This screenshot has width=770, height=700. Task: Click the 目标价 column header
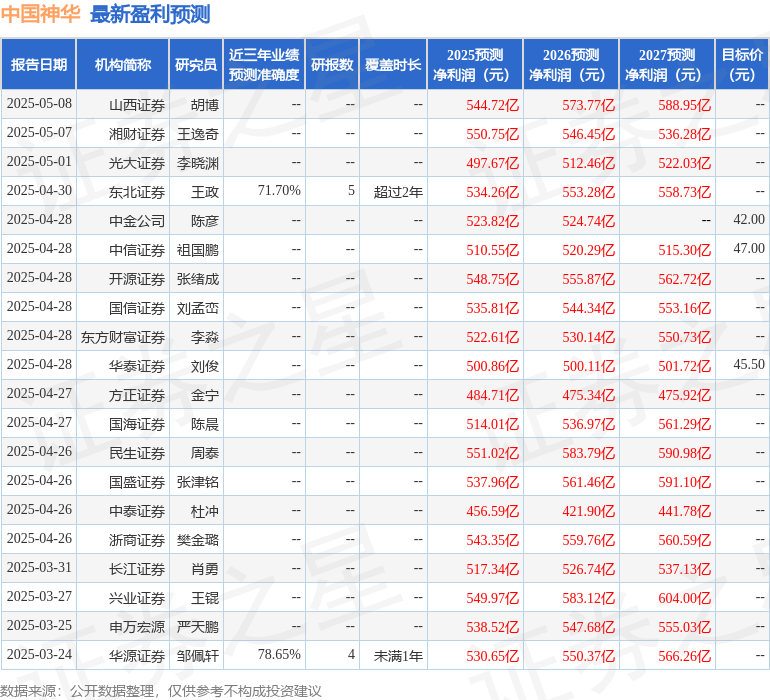(x=742, y=65)
